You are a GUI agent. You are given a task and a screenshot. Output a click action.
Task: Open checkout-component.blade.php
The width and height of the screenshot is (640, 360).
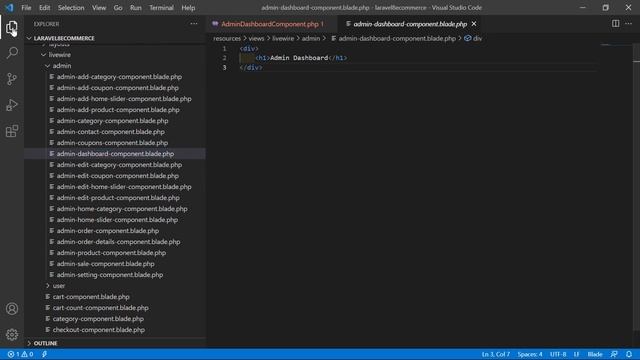(x=99, y=330)
